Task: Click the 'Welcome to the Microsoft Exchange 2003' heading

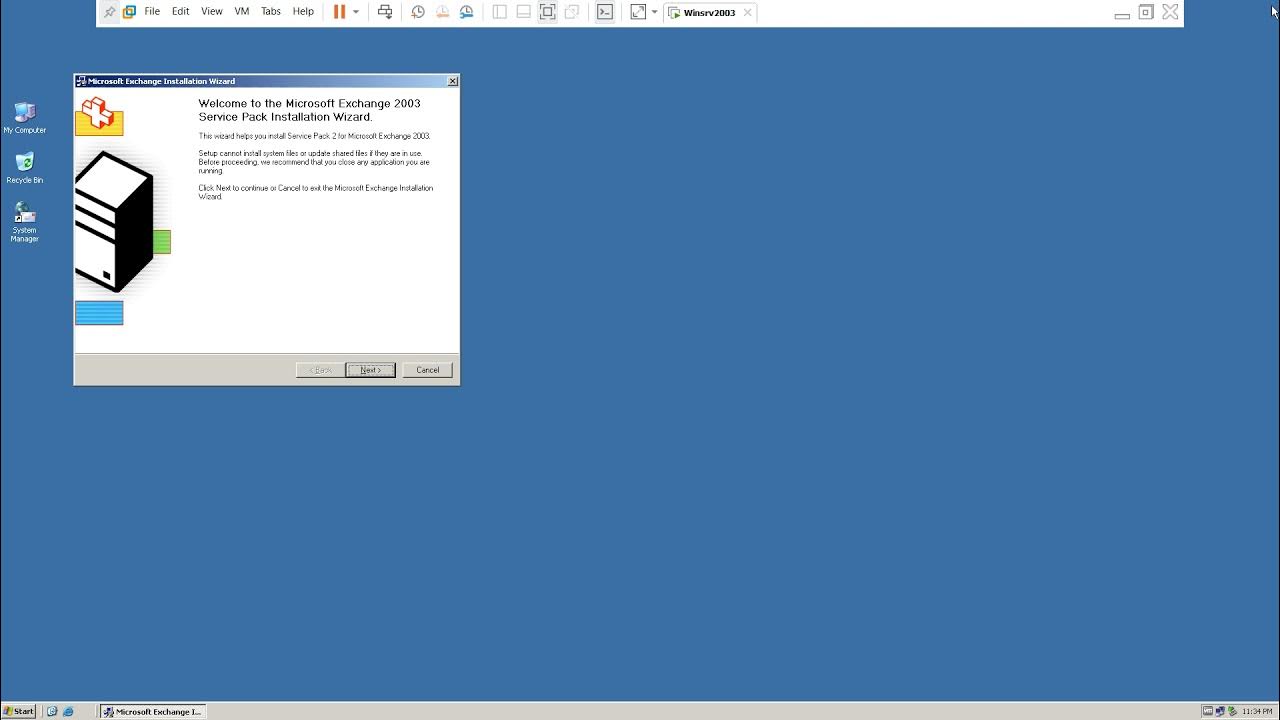Action: click(309, 110)
